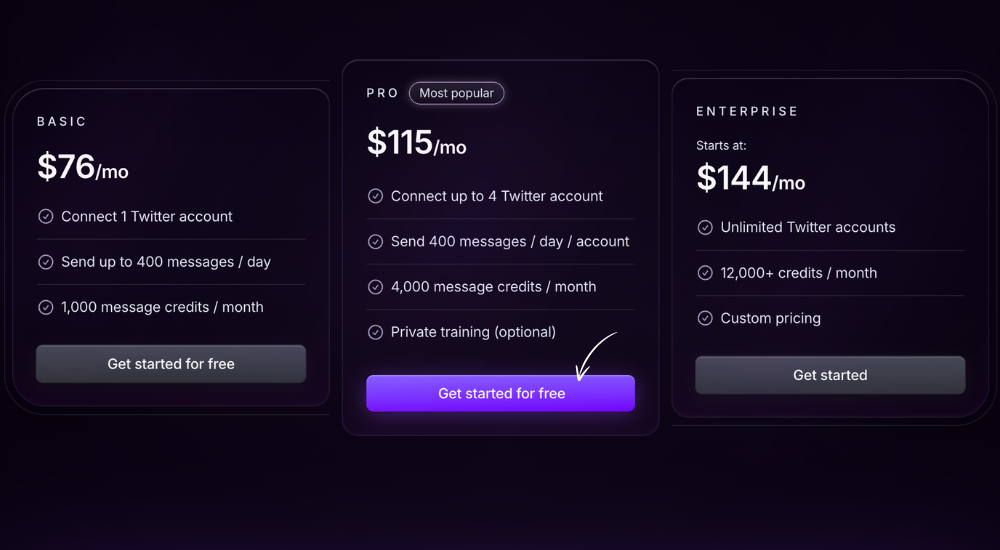Click checkmark icon beside Connect 1 Twitter account

click(46, 216)
